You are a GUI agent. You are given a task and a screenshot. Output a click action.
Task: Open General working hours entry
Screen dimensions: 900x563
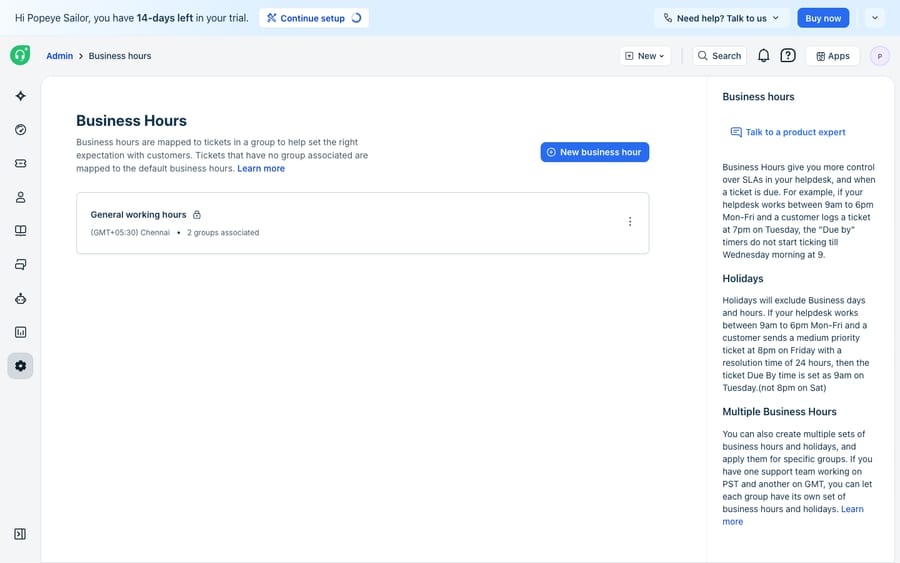(x=363, y=223)
